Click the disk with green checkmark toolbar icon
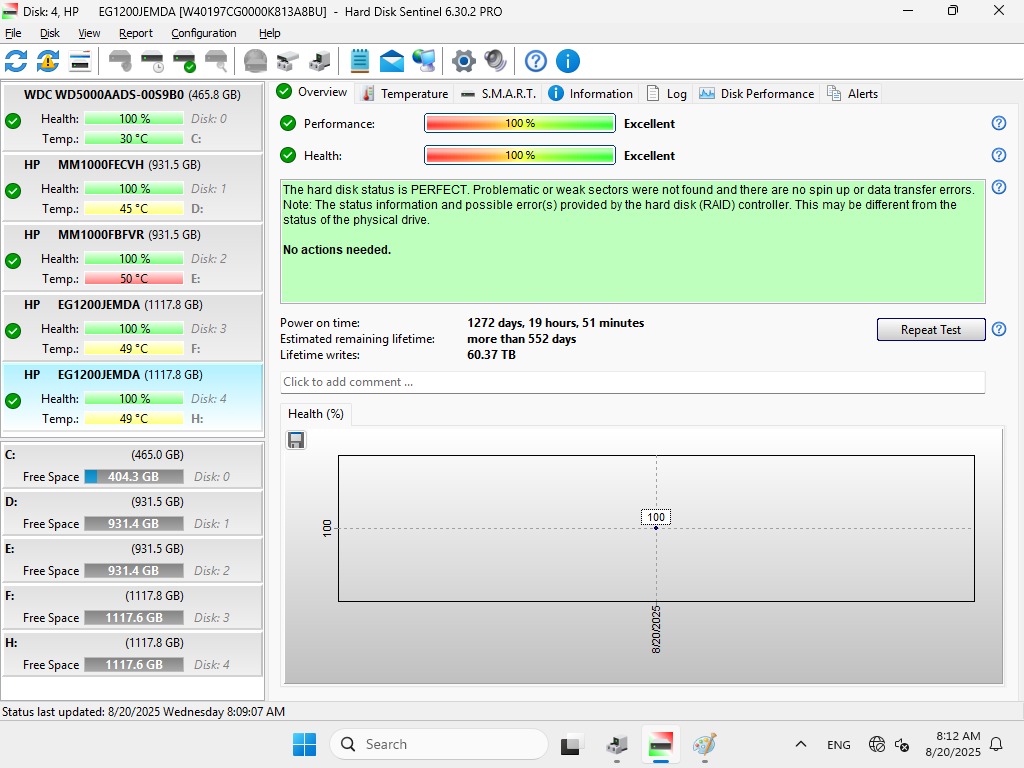 (184, 61)
